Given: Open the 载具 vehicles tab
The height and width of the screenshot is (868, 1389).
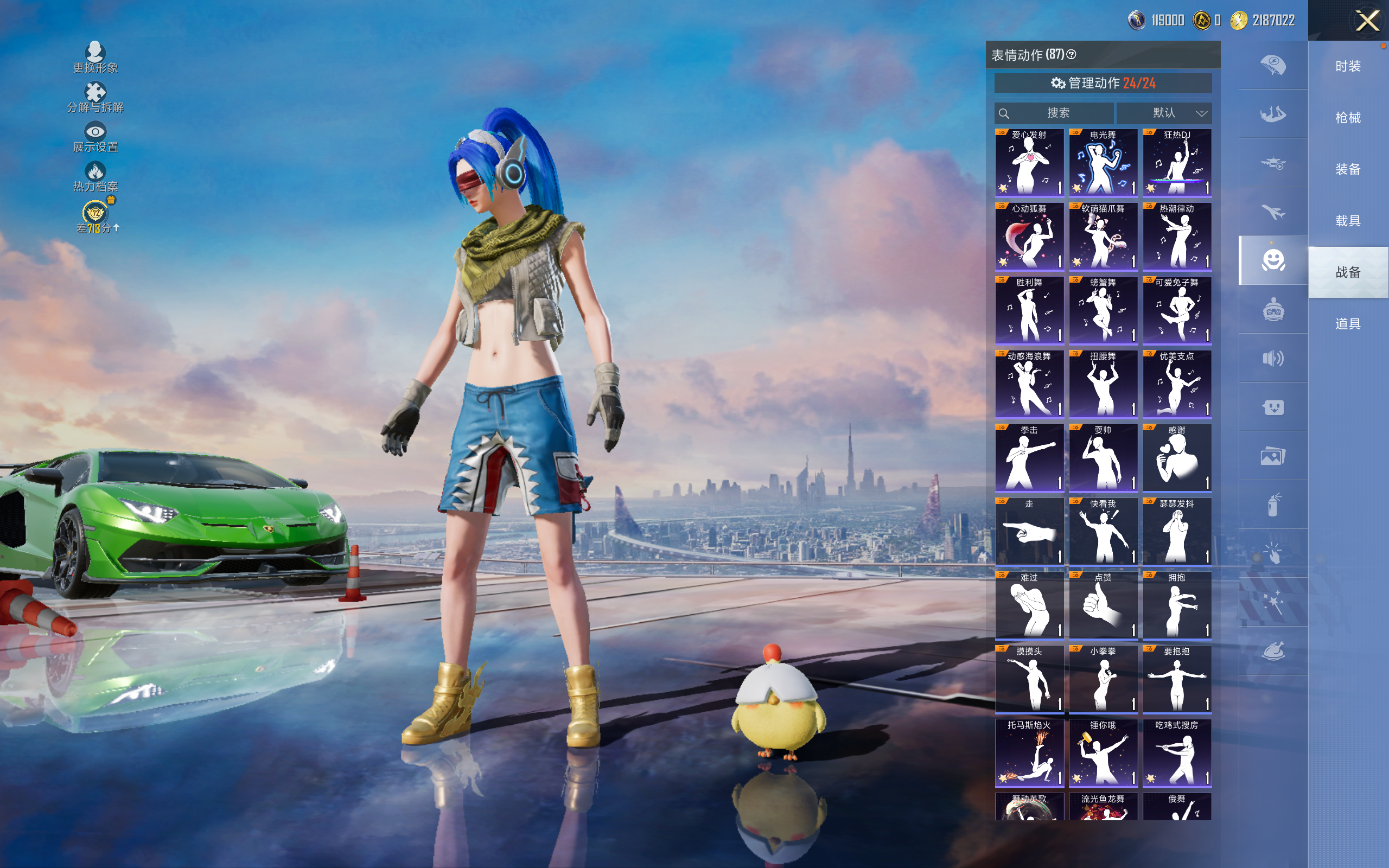Looking at the screenshot, I should click(1348, 220).
